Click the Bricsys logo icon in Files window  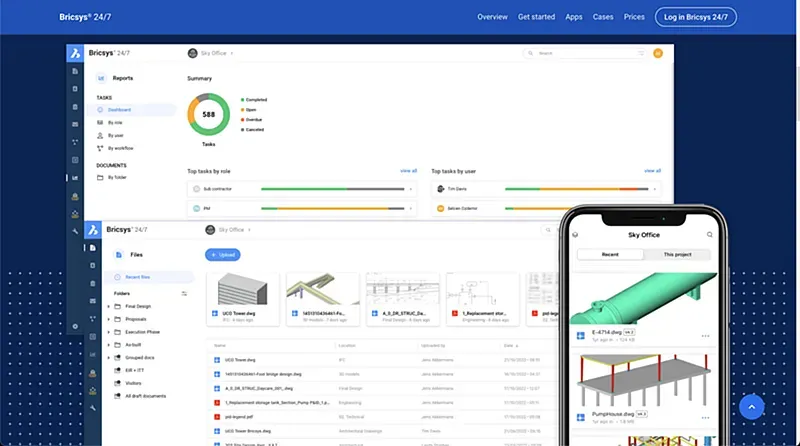coord(93,230)
